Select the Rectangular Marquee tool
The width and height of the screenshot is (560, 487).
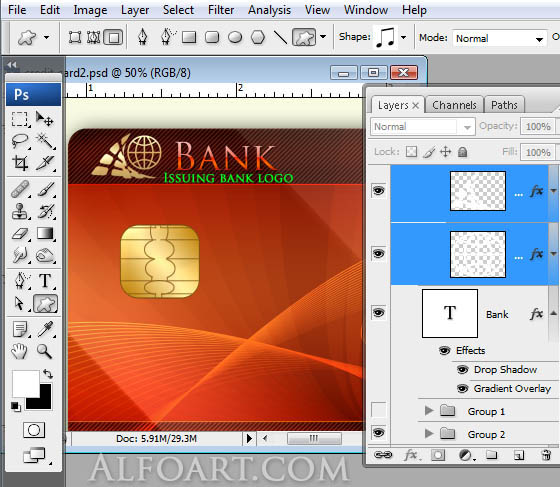(x=19, y=119)
